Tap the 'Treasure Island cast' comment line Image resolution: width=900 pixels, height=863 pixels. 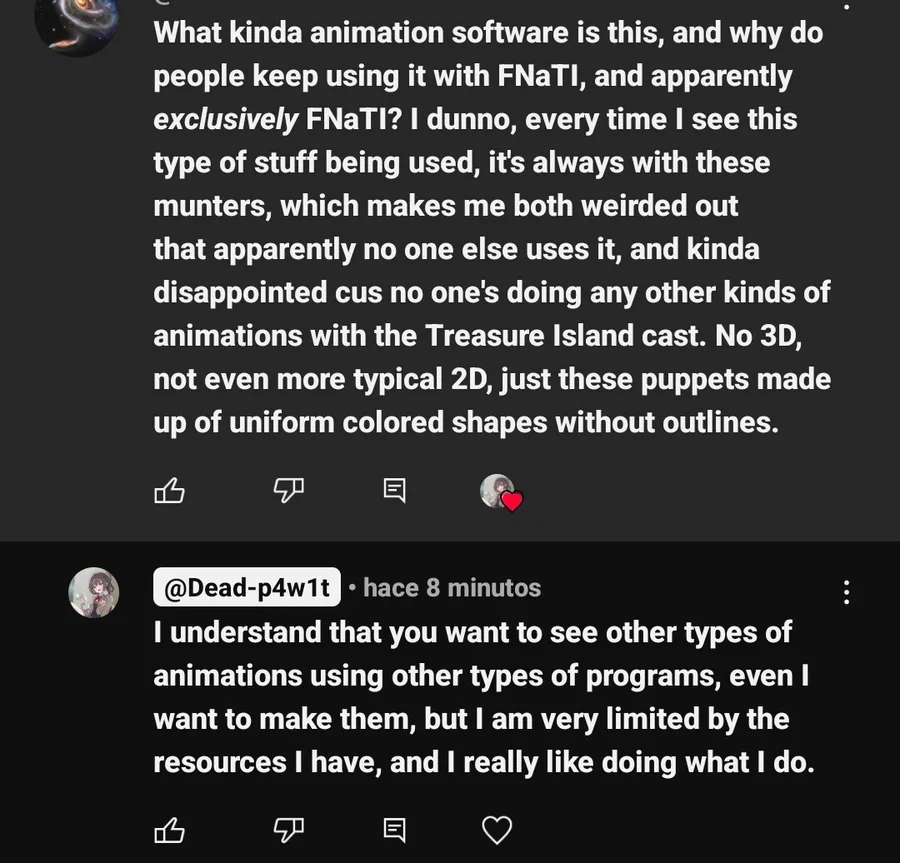478,336
